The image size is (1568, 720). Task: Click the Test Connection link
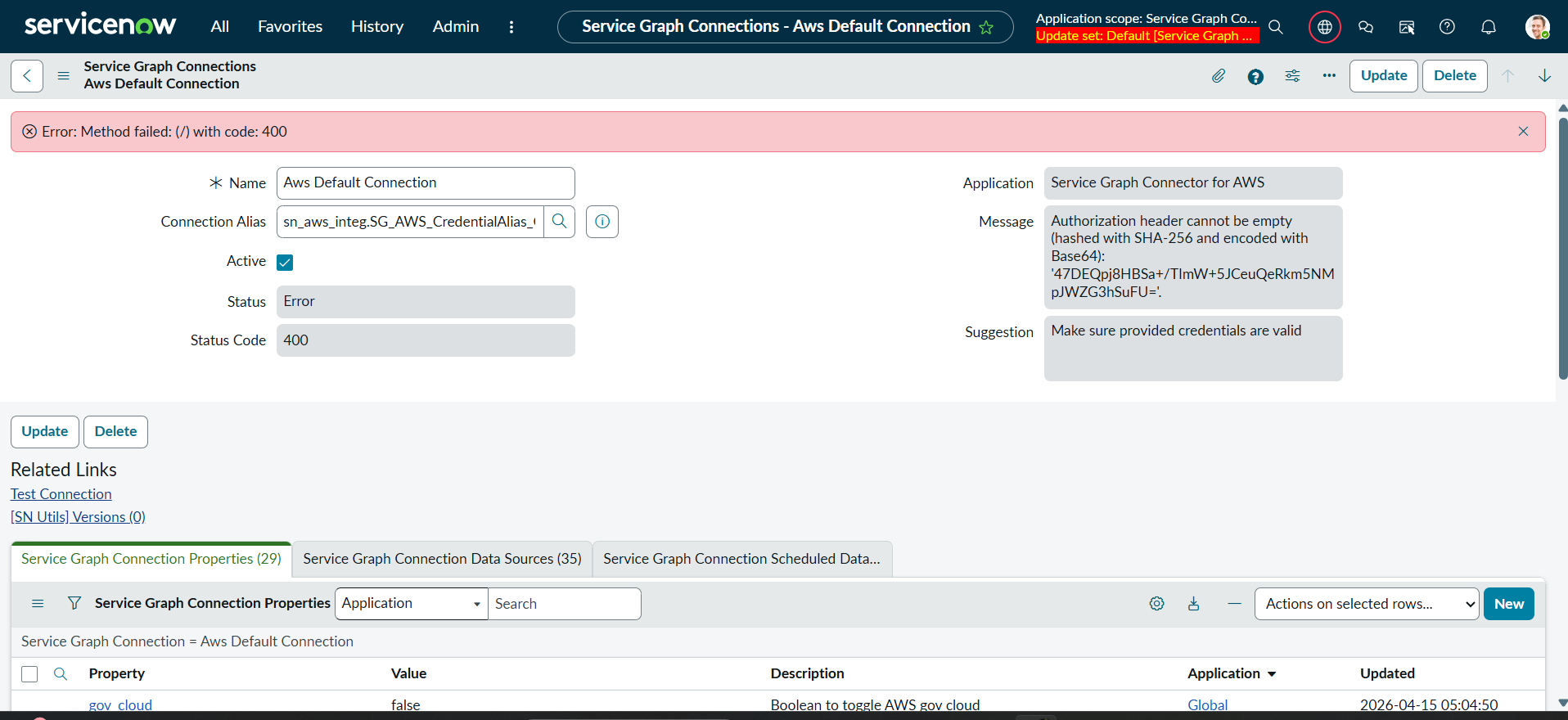(x=61, y=494)
